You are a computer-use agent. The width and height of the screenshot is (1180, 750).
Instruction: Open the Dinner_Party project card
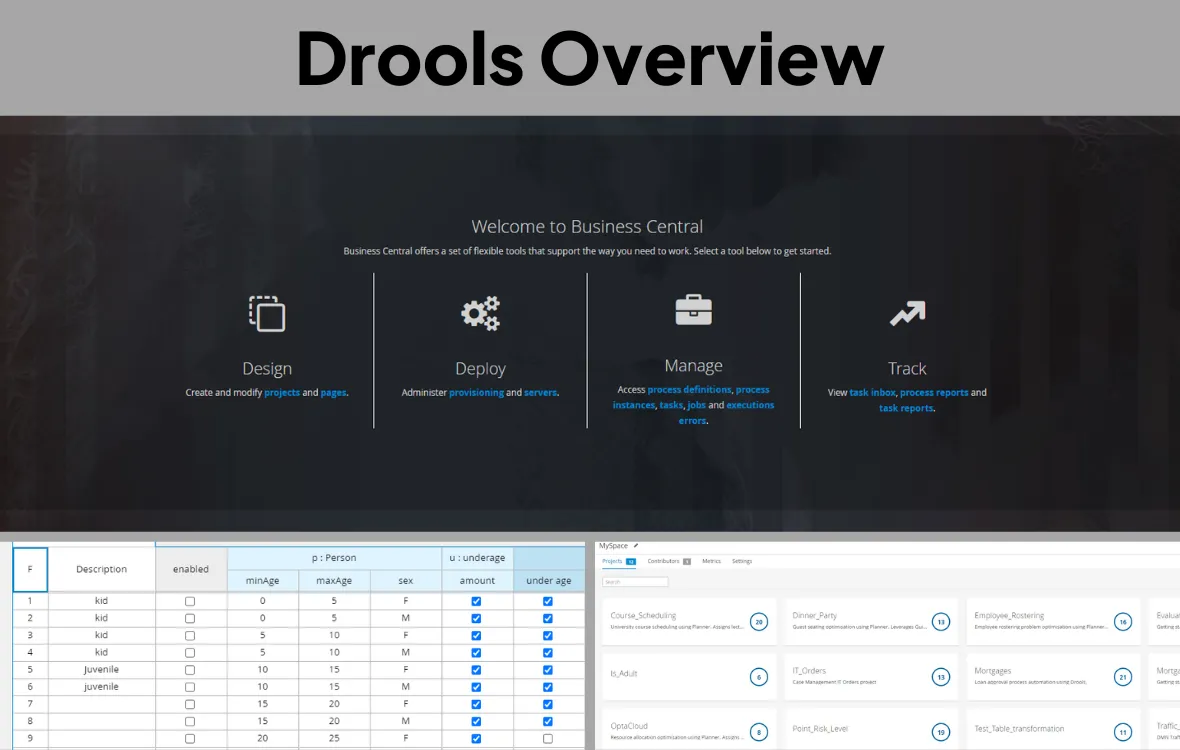click(x=871, y=621)
